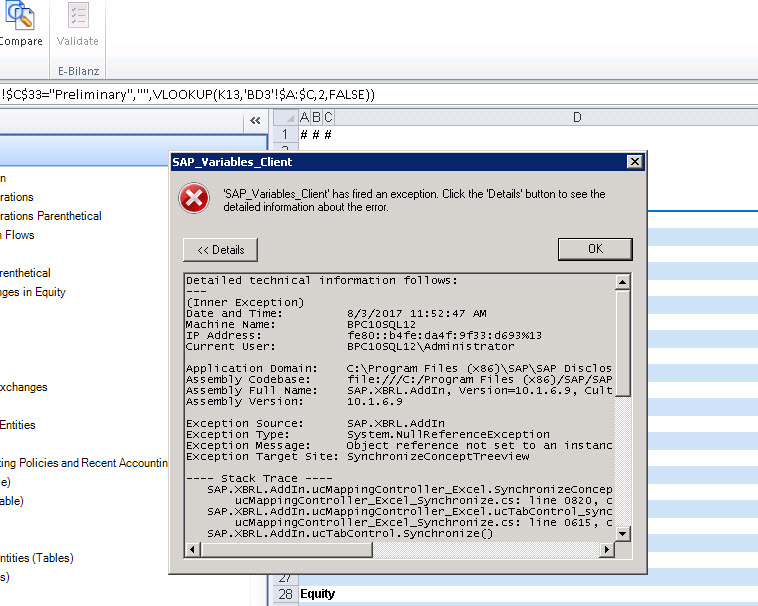Collapse error details with Details button
This screenshot has height=606, width=758.
[x=220, y=250]
